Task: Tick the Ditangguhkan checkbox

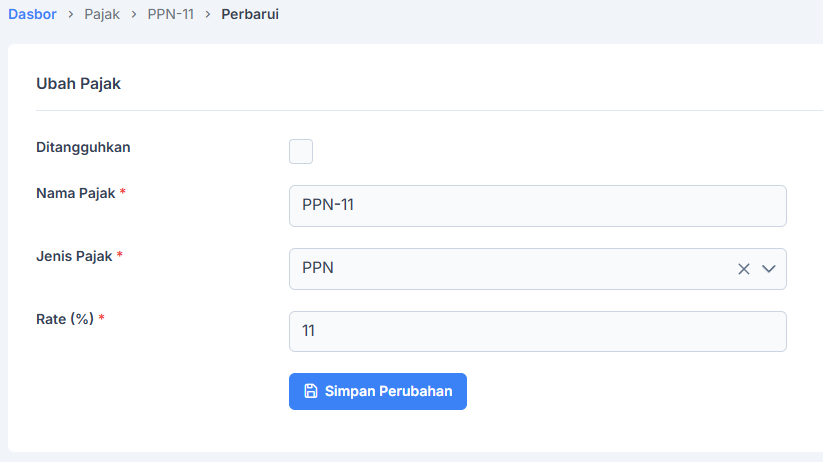Action: [x=301, y=151]
